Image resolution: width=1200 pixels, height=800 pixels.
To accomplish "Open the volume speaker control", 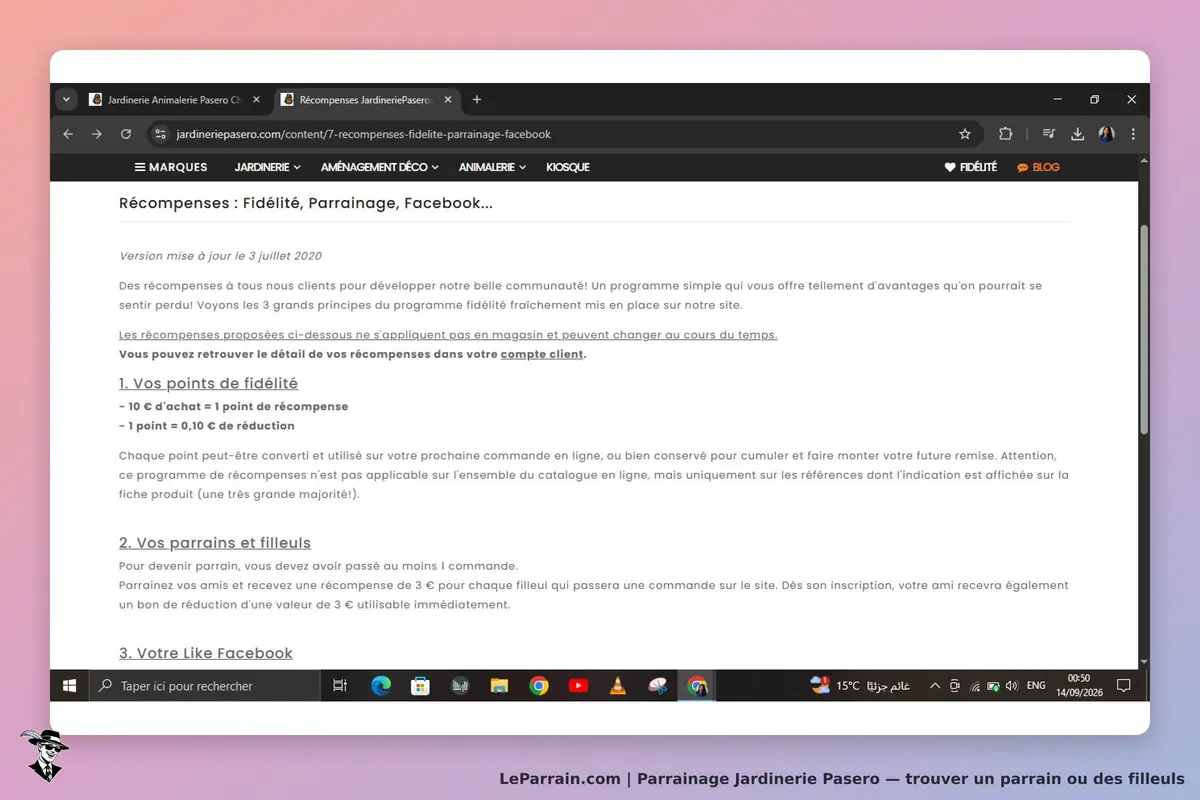I will click(x=1012, y=686).
